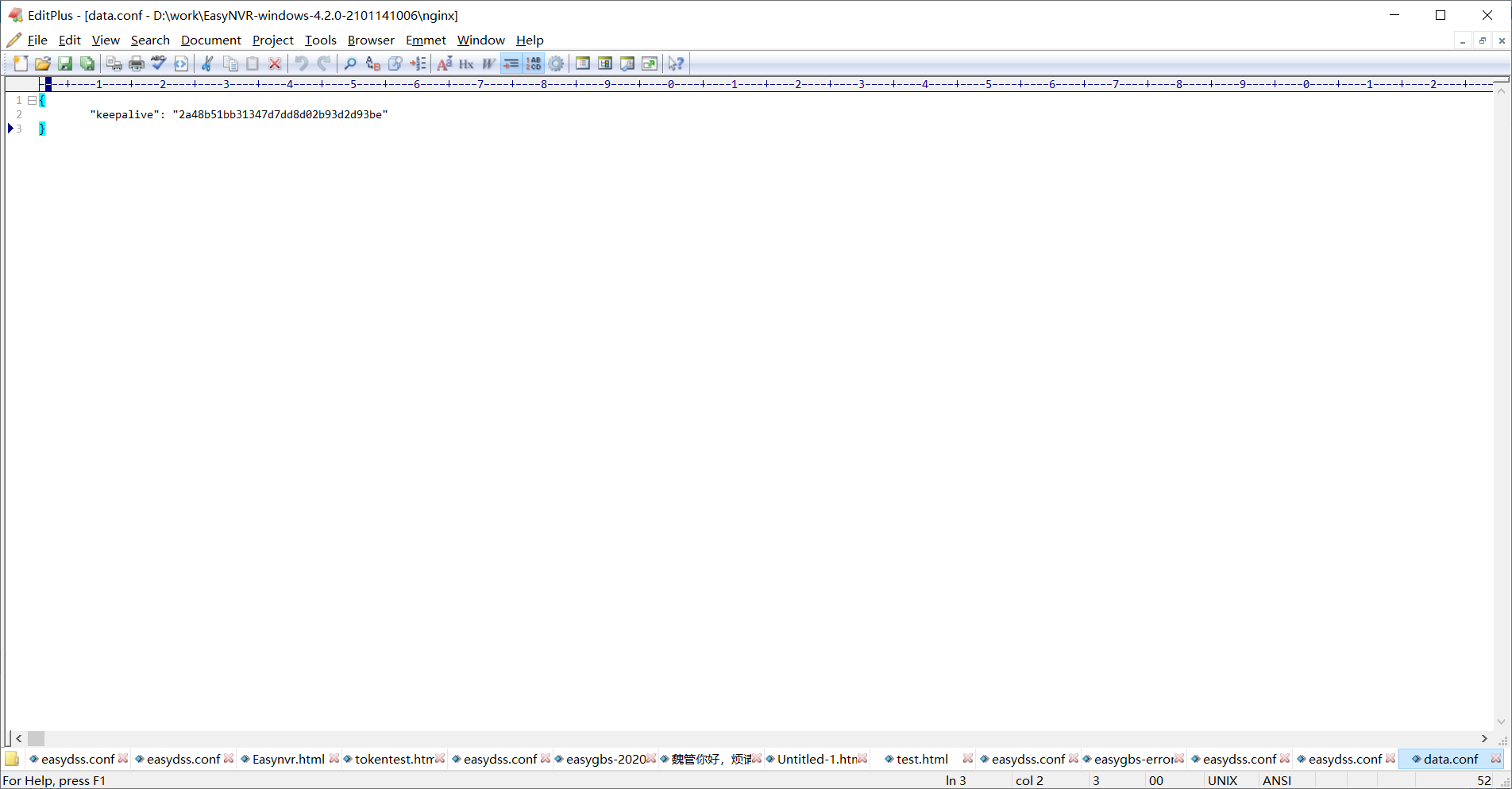Click the red X Delete icon
This screenshot has height=789, width=1512.
[275, 64]
